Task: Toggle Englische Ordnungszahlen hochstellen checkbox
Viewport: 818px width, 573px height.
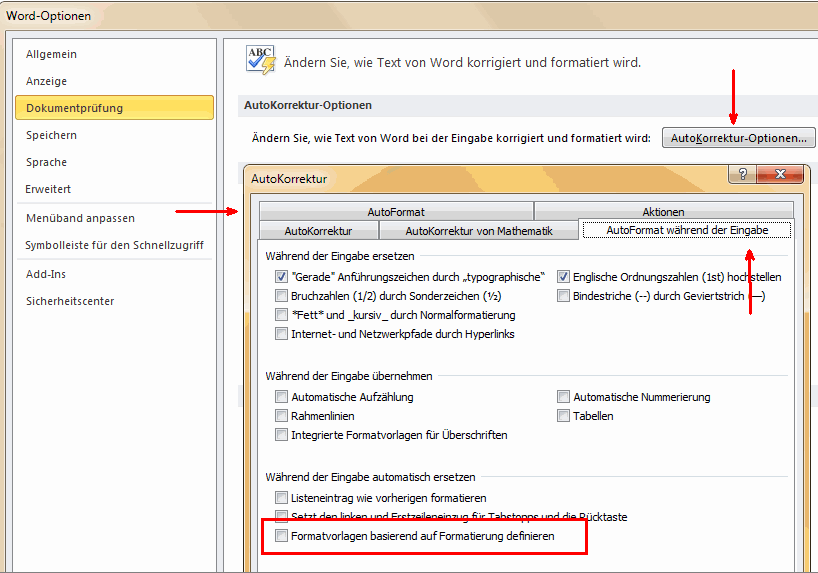Action: click(564, 277)
